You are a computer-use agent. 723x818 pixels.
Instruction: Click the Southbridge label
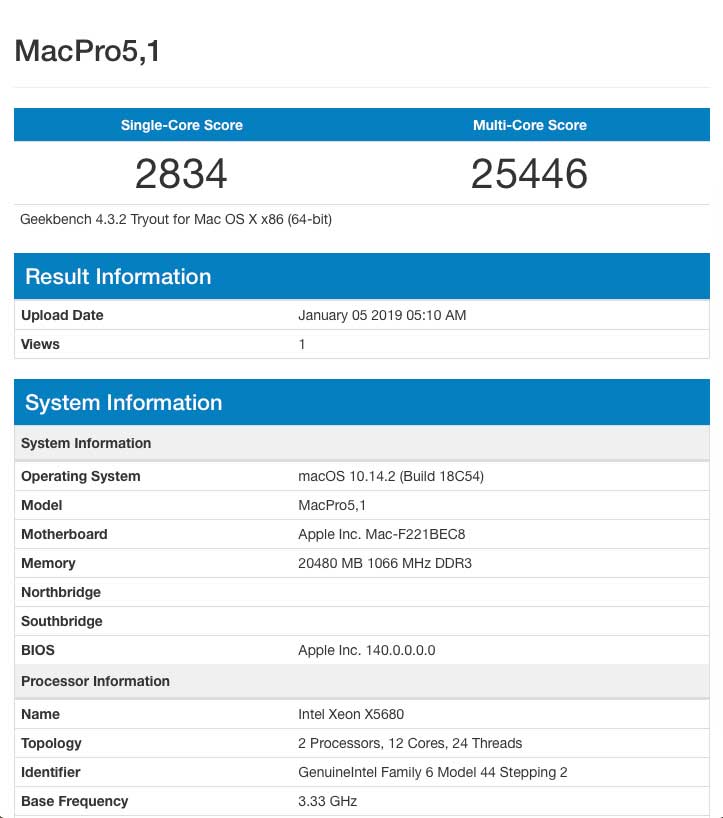pos(62,621)
